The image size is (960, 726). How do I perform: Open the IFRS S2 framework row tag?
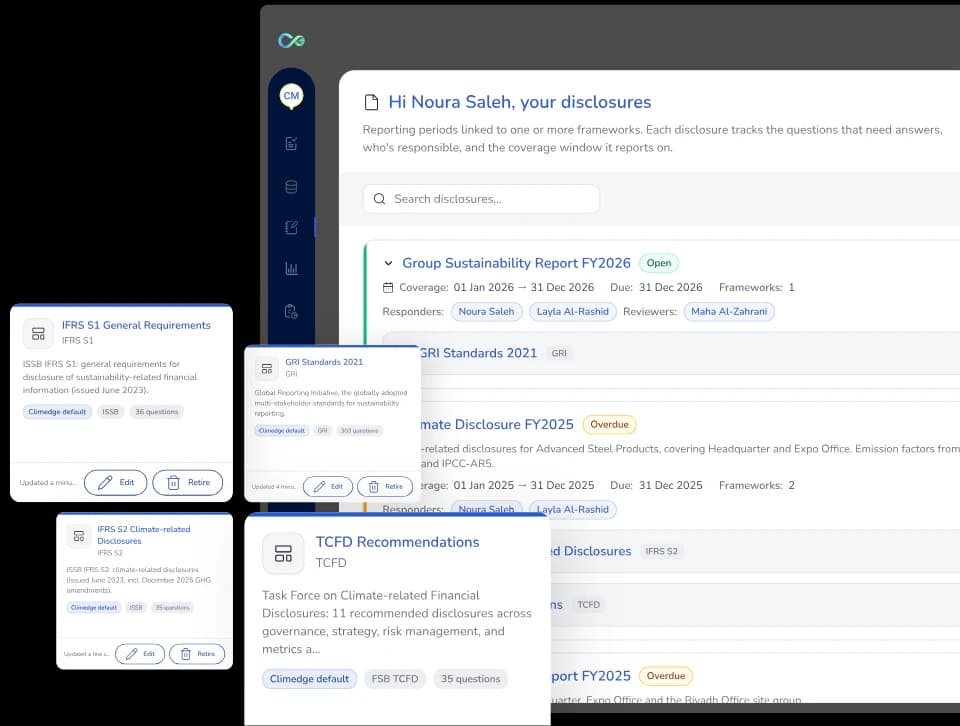pos(661,551)
